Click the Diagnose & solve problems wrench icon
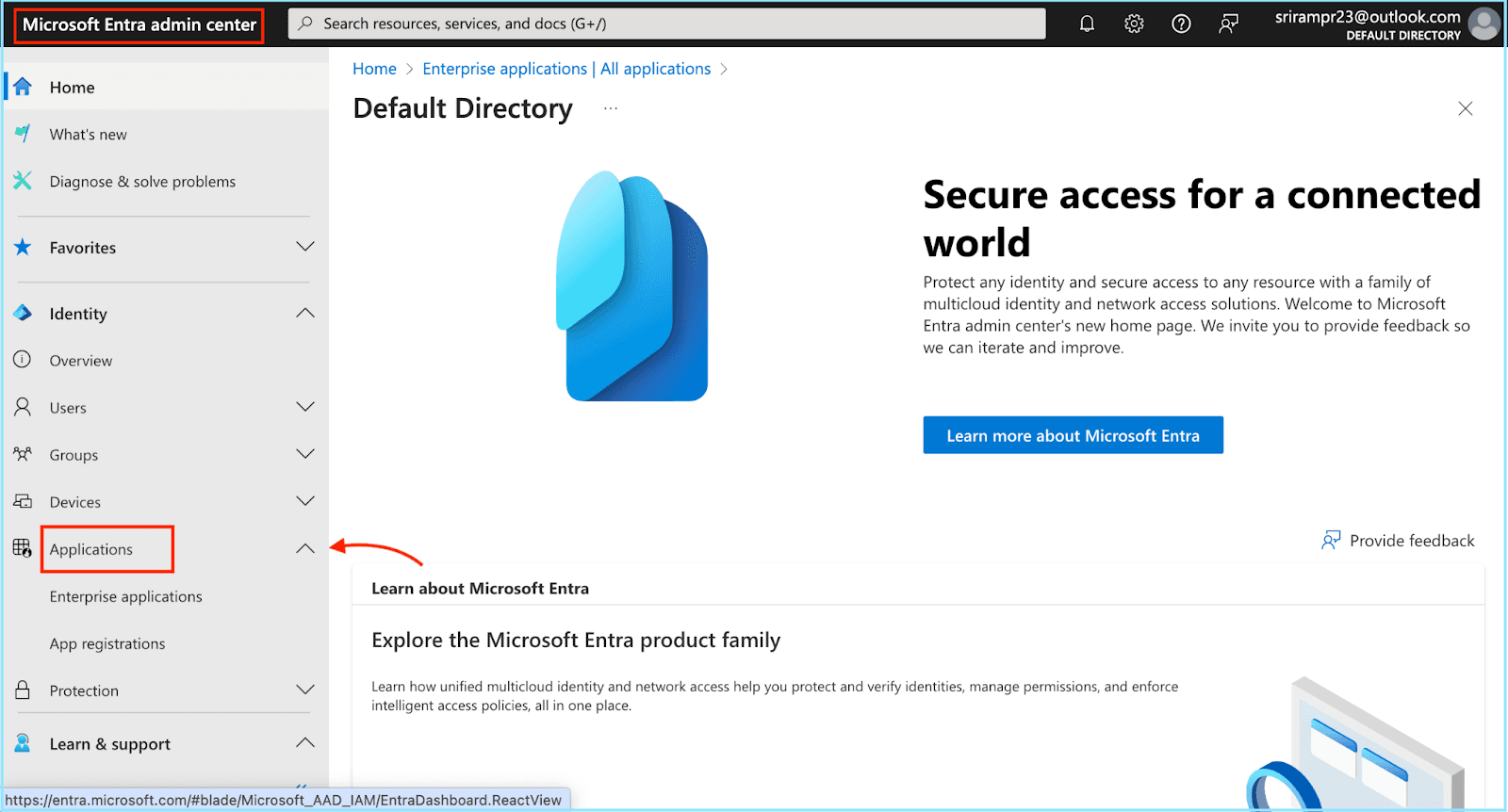The width and height of the screenshot is (1508, 812). [x=24, y=181]
